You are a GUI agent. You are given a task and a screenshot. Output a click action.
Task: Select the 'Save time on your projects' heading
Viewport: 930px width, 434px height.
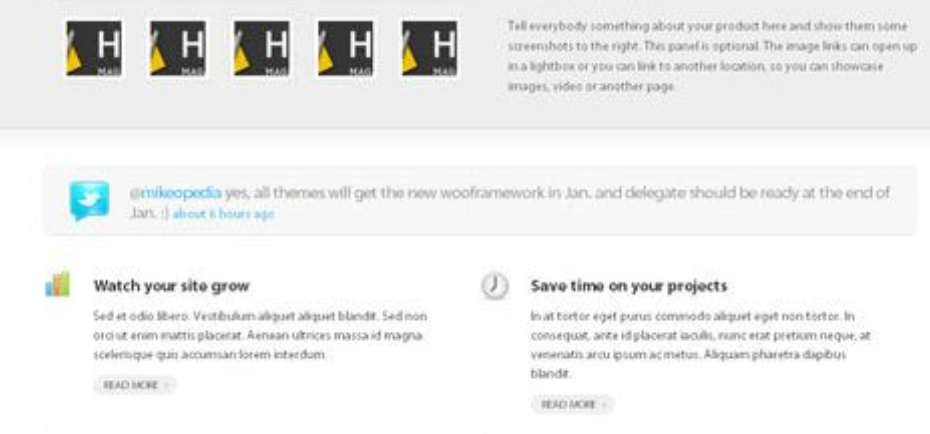[x=629, y=286]
